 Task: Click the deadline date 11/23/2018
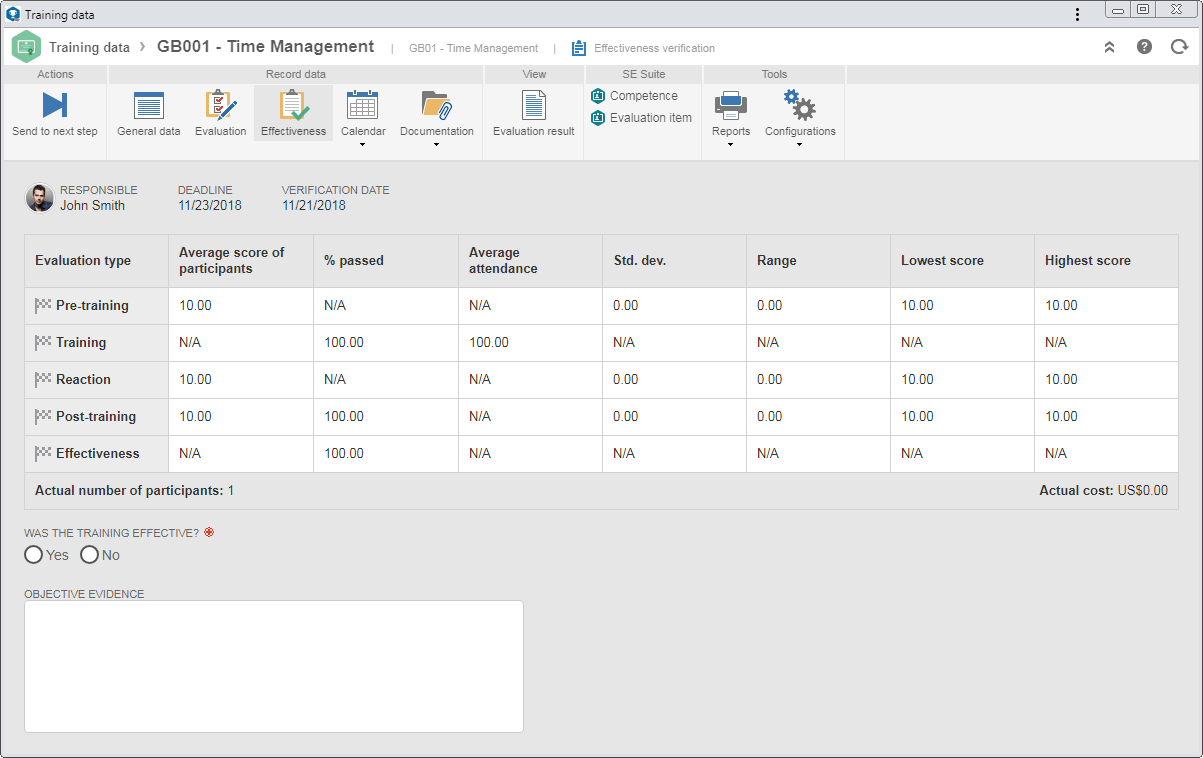click(x=210, y=205)
